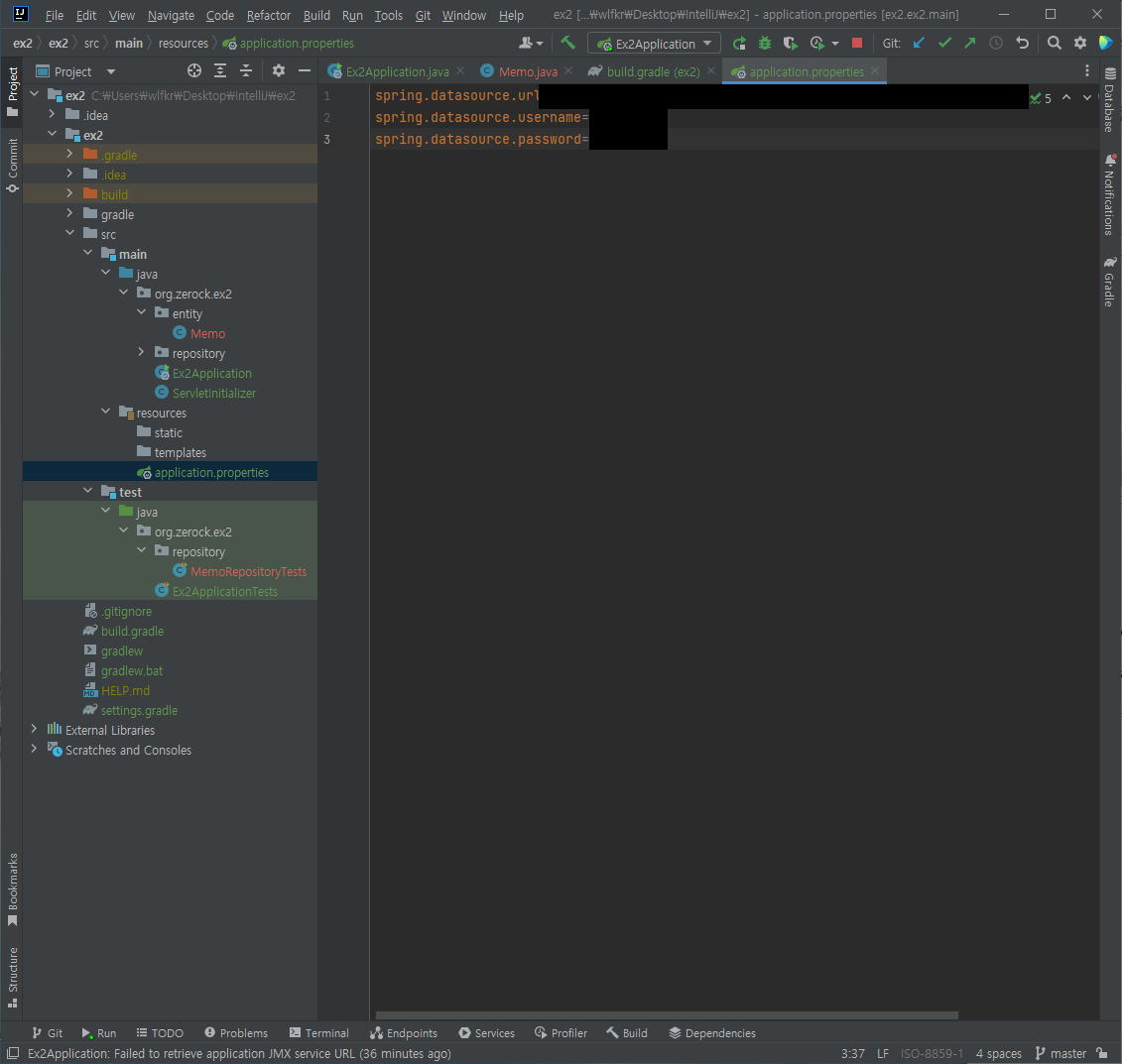This screenshot has height=1064, width=1122.
Task: Open IDE settings gear in the toolbar
Action: [x=1079, y=43]
